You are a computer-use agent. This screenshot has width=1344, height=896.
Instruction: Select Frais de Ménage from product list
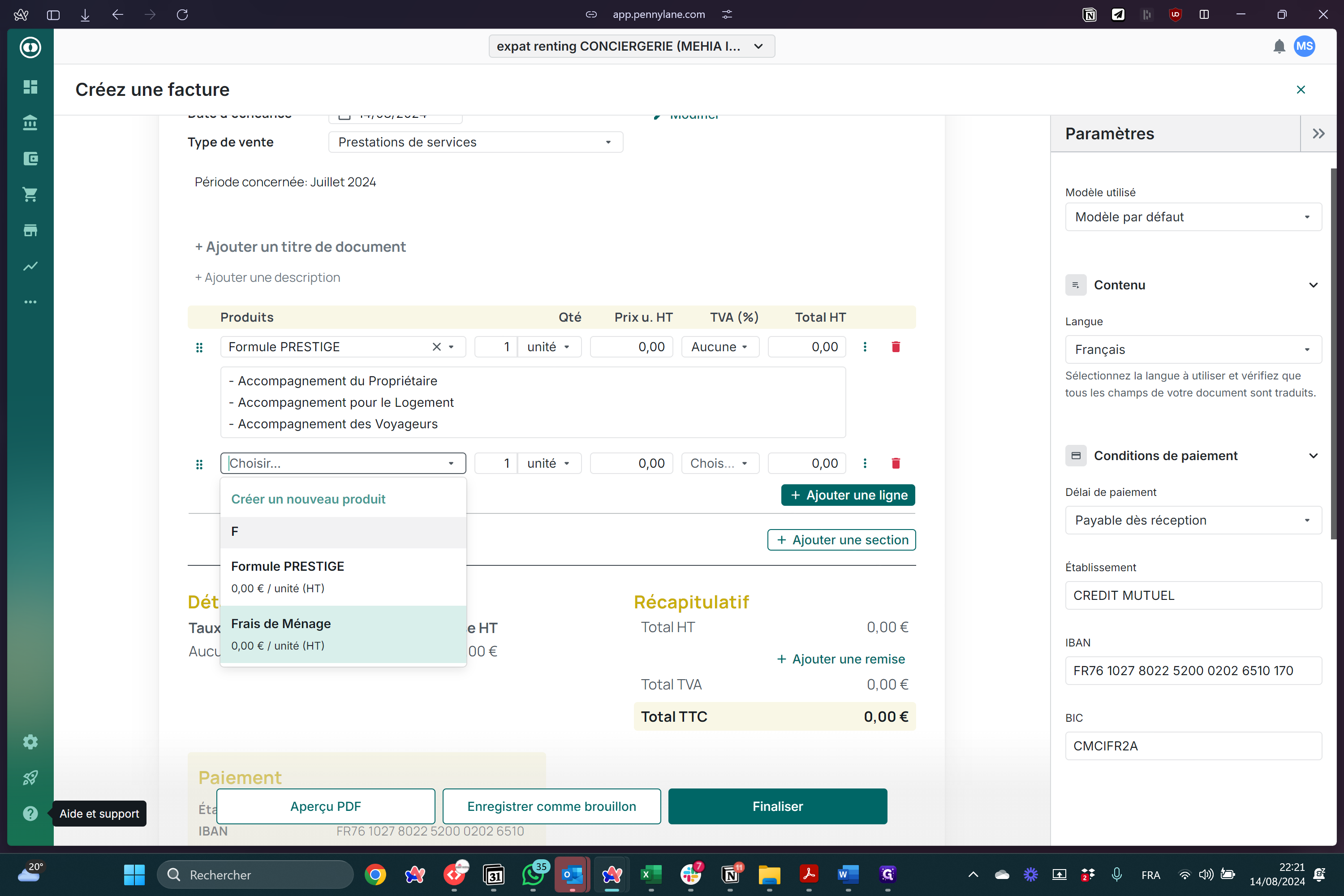click(x=344, y=634)
